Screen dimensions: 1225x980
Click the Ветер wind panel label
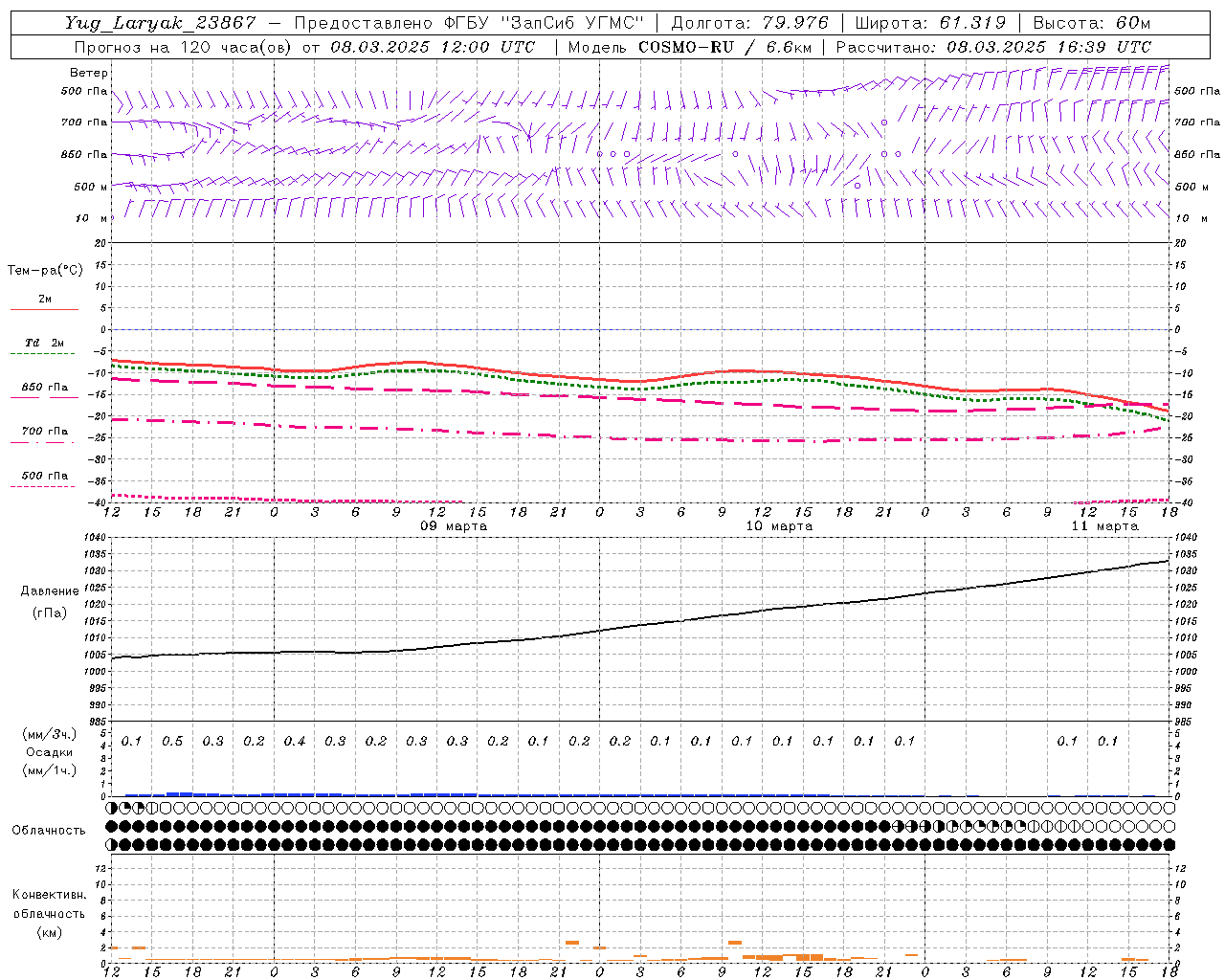88,73
